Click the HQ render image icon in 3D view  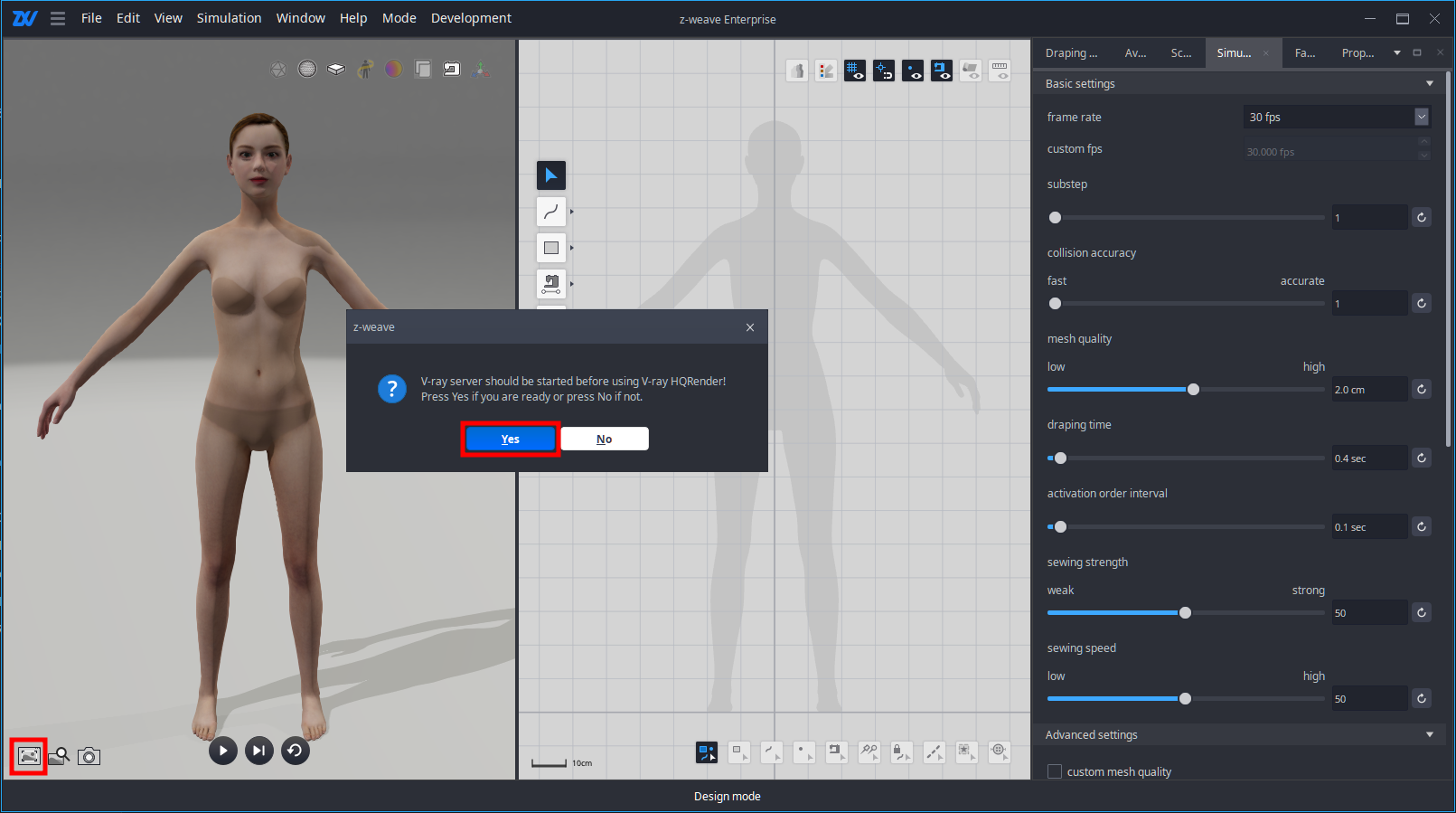pyautogui.click(x=29, y=756)
